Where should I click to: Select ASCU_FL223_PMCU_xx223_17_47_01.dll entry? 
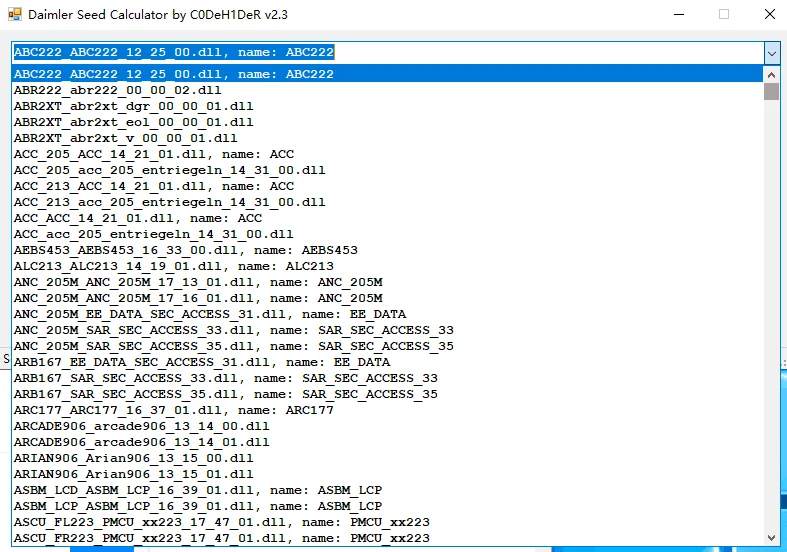(x=387, y=523)
